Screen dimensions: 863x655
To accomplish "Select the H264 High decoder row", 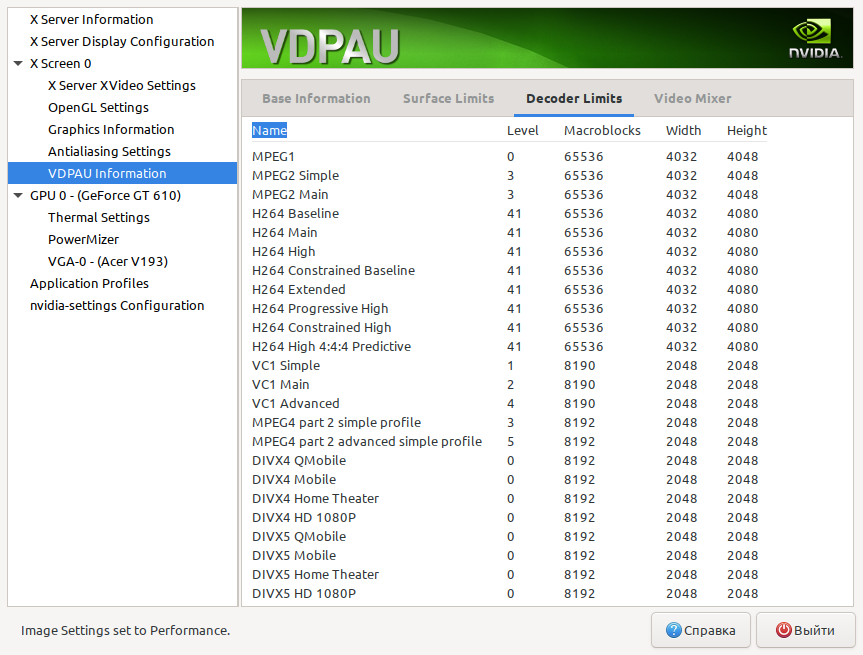I will (509, 252).
